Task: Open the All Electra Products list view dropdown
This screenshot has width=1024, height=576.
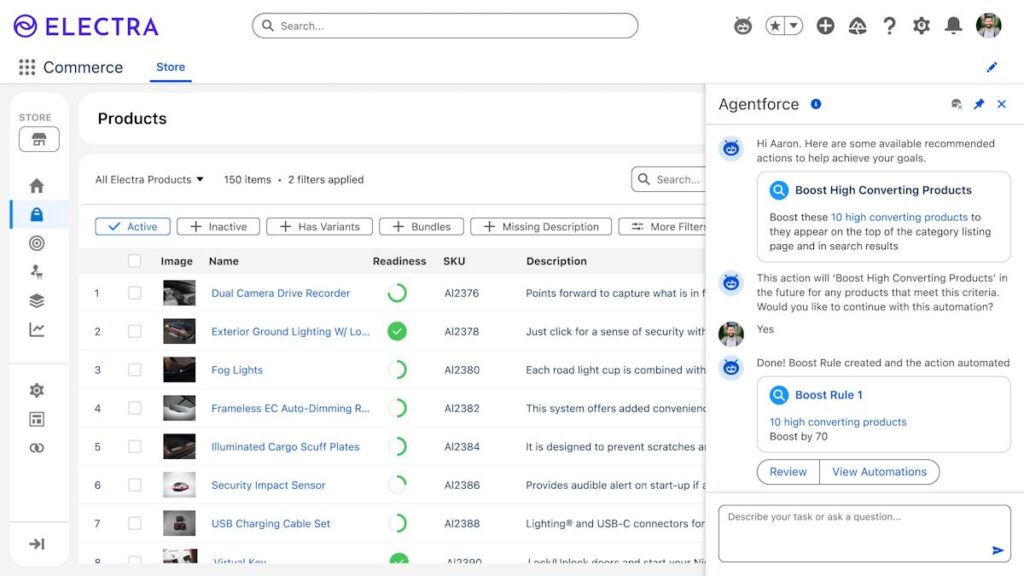Action: coord(150,180)
